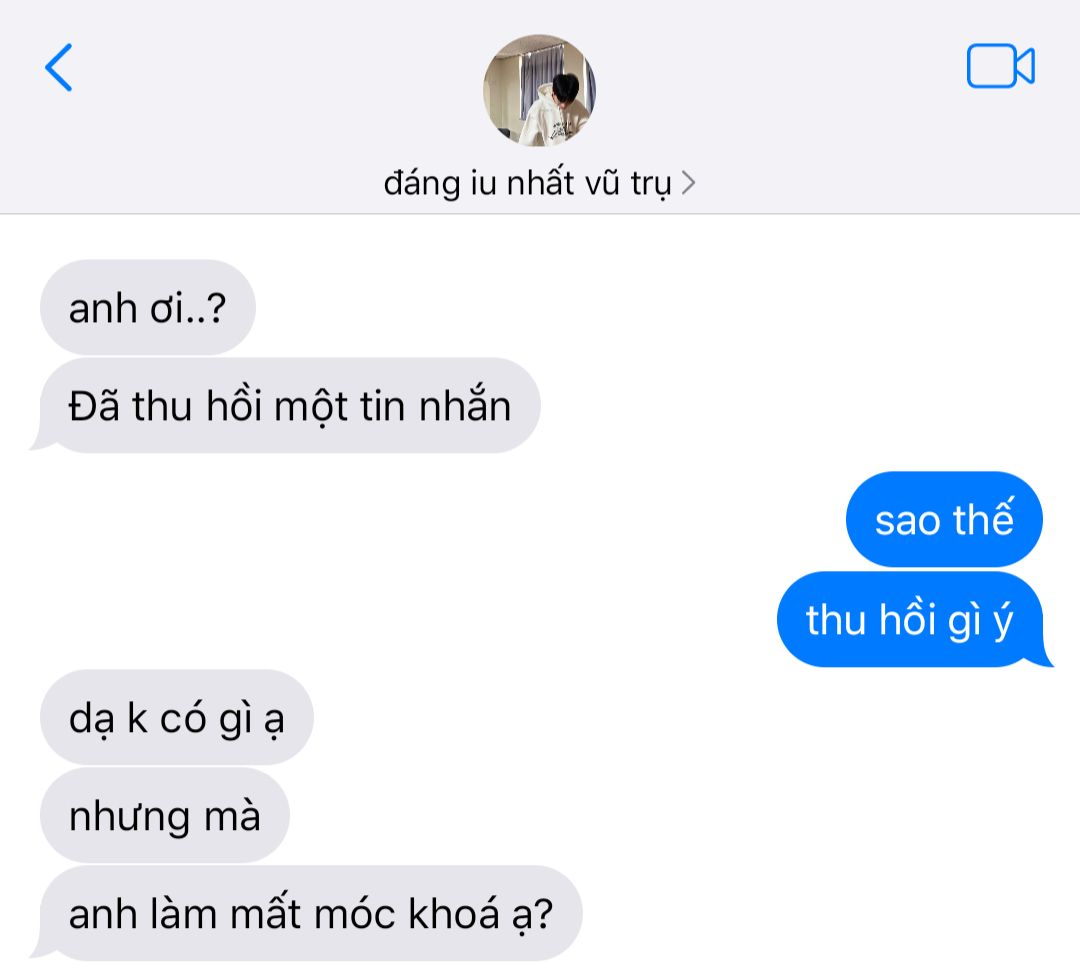1080x975 pixels.
Task: Open contact name 'đáng iu nhất vũ trụ'
Action: [x=527, y=183]
